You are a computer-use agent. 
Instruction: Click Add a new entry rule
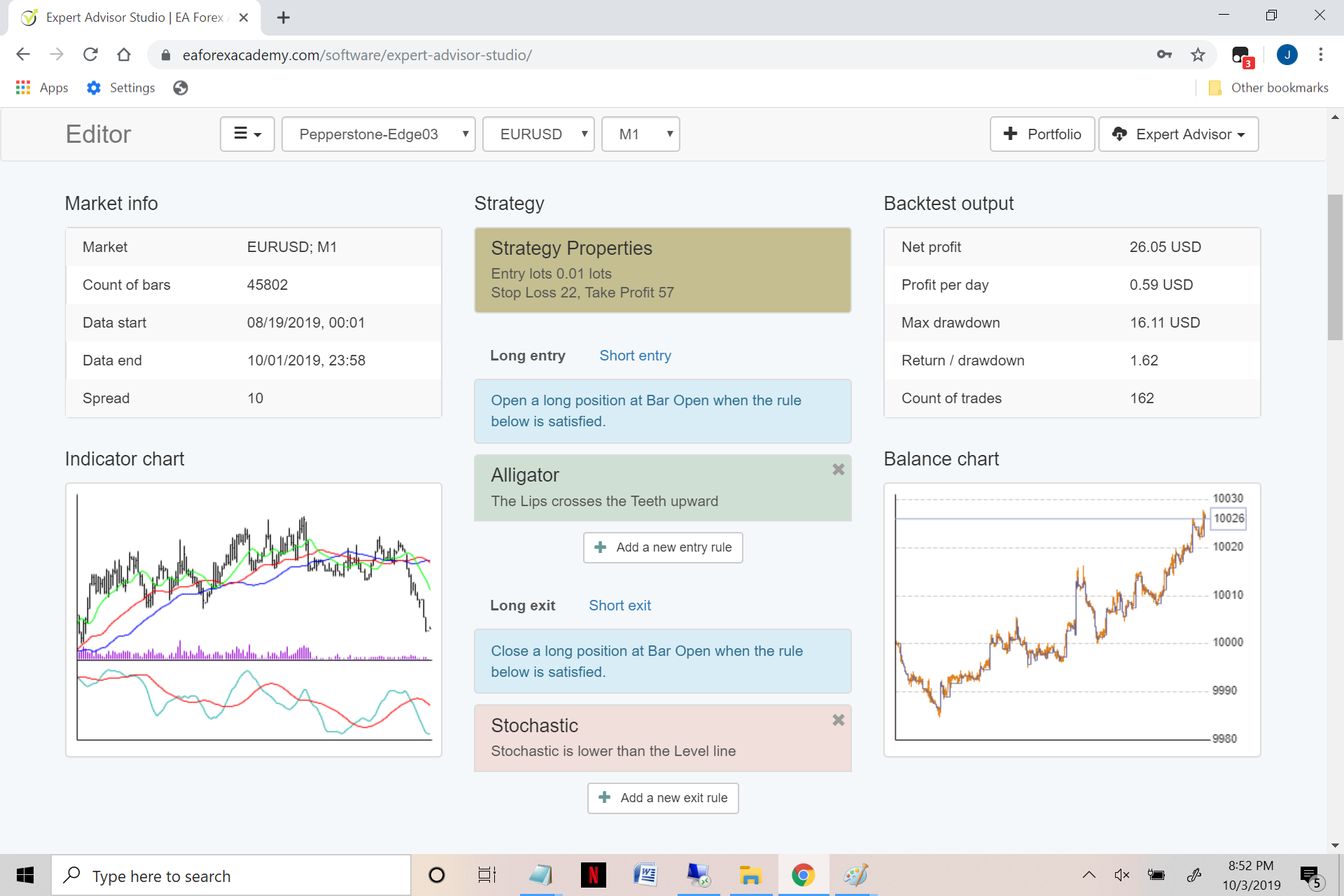click(662, 547)
